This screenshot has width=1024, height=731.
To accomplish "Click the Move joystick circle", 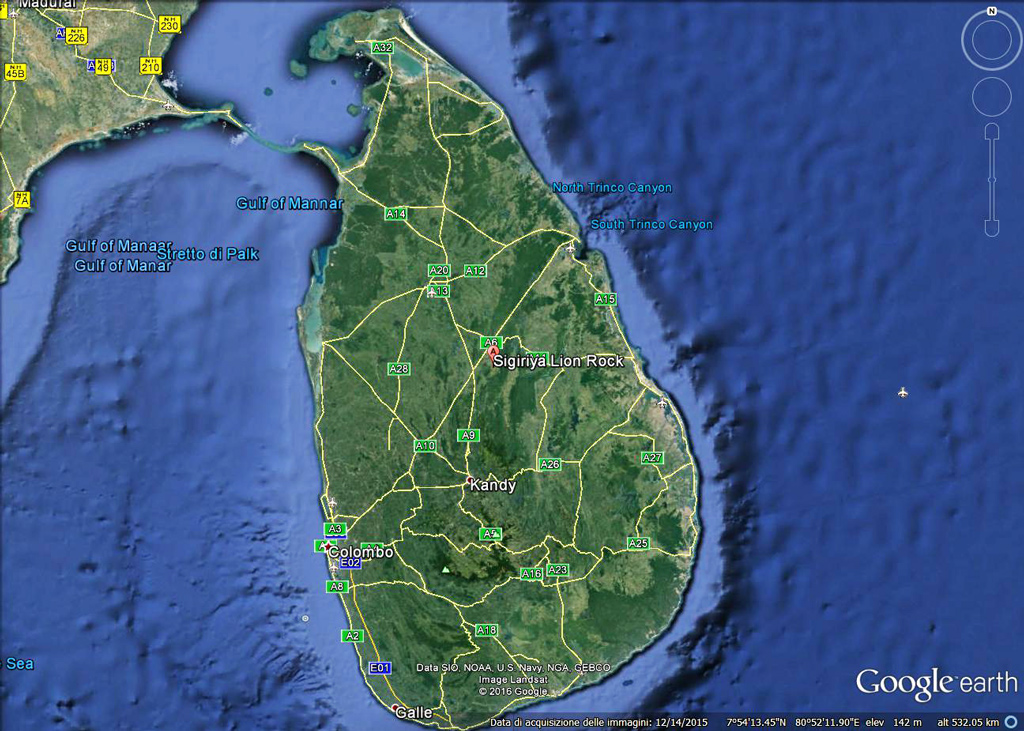I will 991,97.
